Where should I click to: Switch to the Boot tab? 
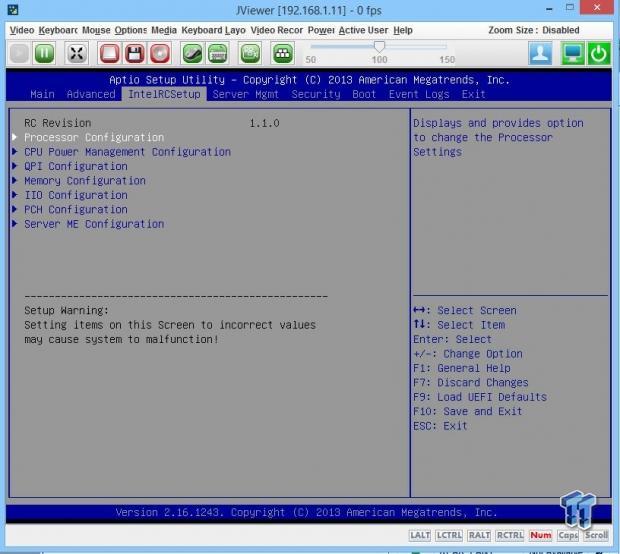[x=364, y=94]
